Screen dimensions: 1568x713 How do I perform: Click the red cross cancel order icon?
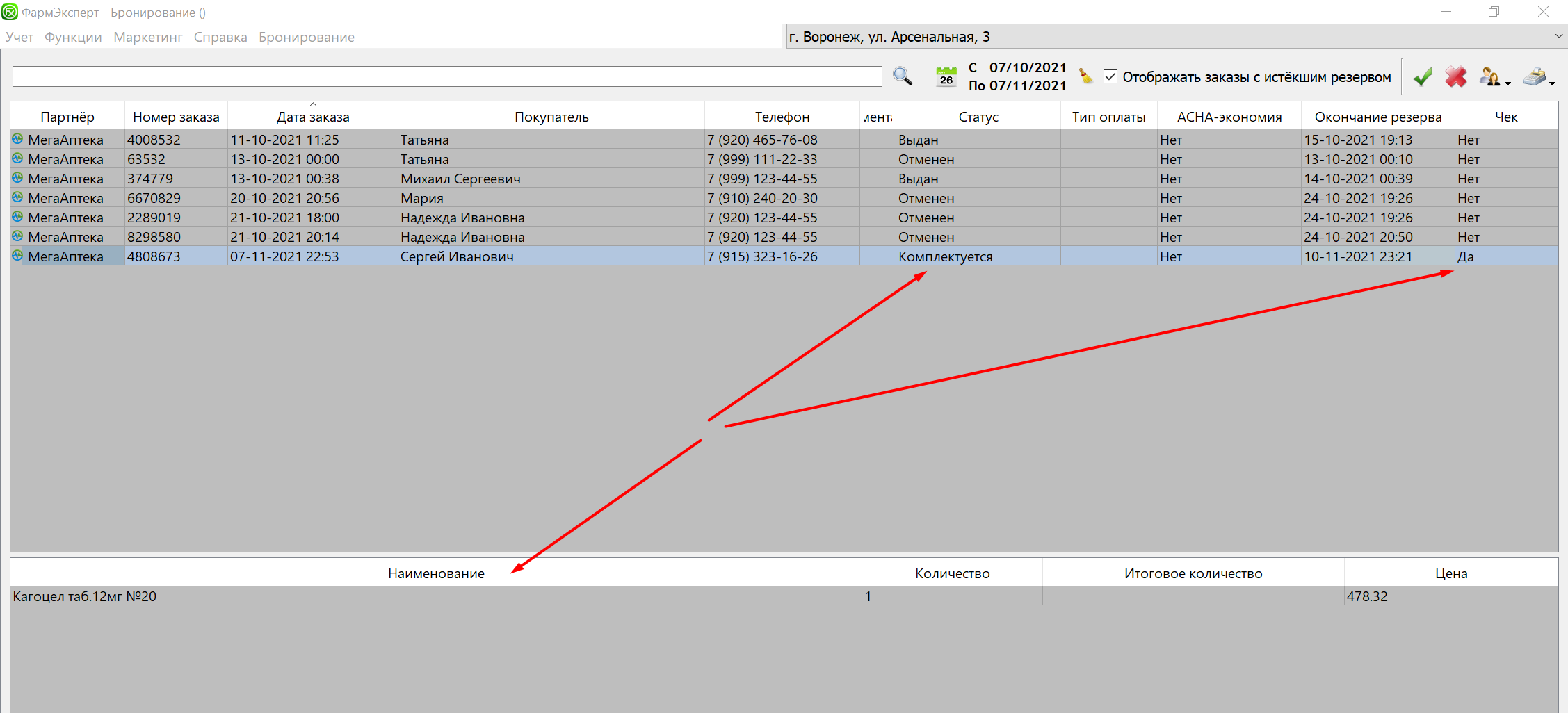pos(1456,76)
